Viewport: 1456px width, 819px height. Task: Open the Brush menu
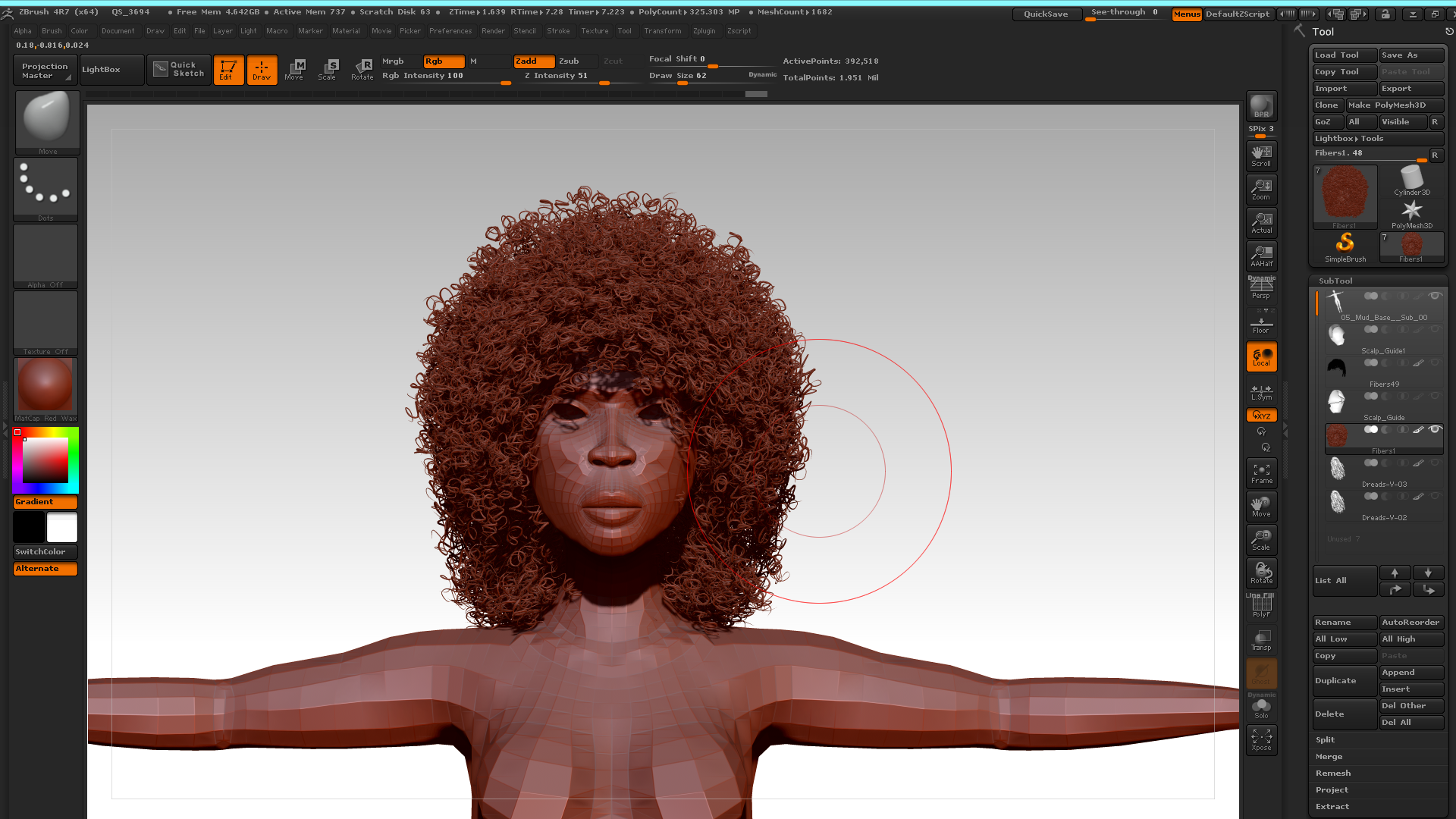[x=52, y=31]
